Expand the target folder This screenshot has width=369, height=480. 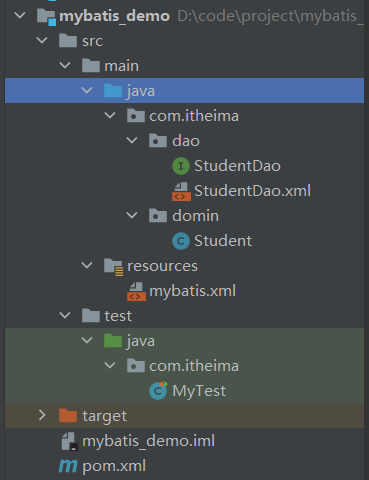click(x=42, y=415)
